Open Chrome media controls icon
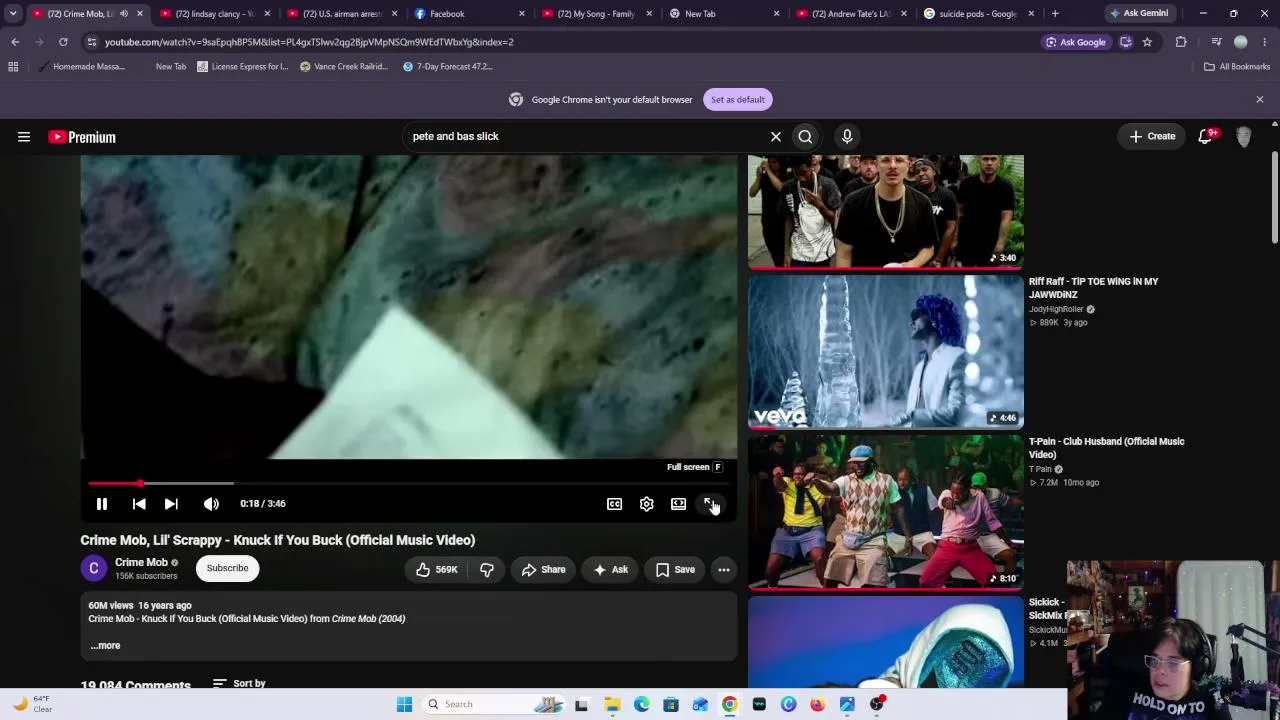This screenshot has height=720, width=1280. (x=1216, y=42)
